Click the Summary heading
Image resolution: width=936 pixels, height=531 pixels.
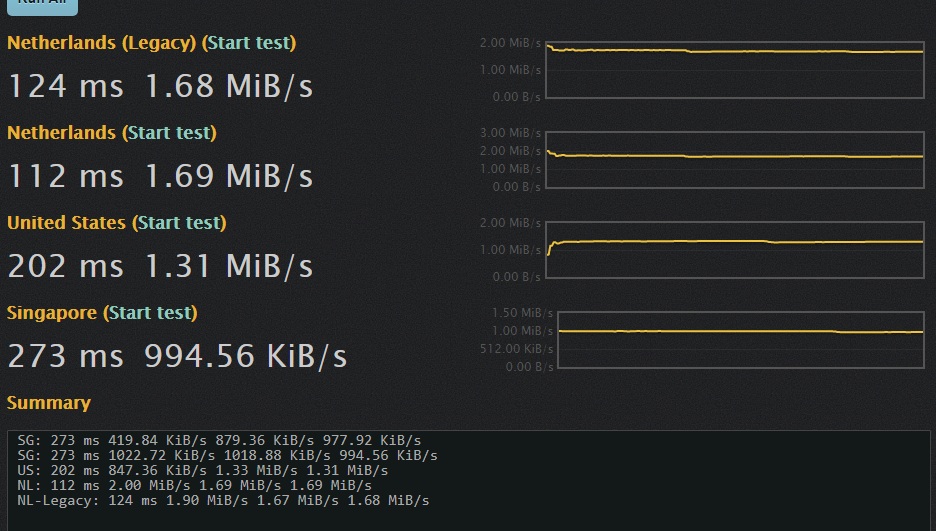click(49, 403)
